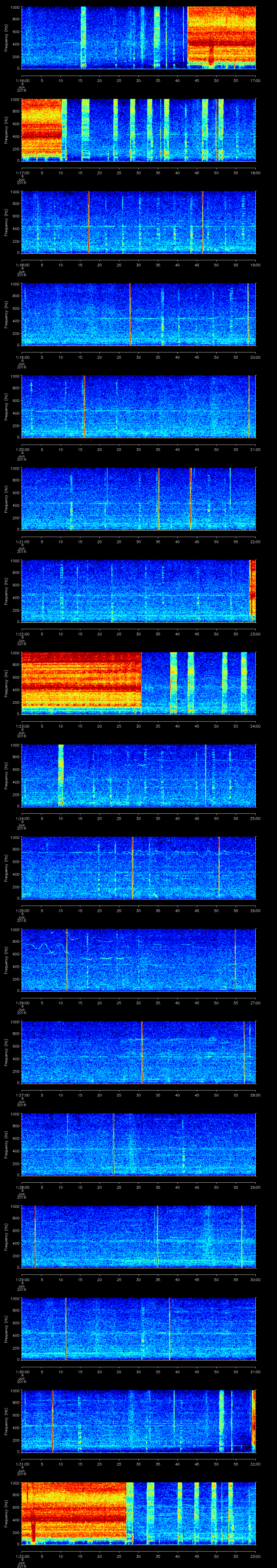Click the "1:32:00" start time label

[x=22, y=1556]
